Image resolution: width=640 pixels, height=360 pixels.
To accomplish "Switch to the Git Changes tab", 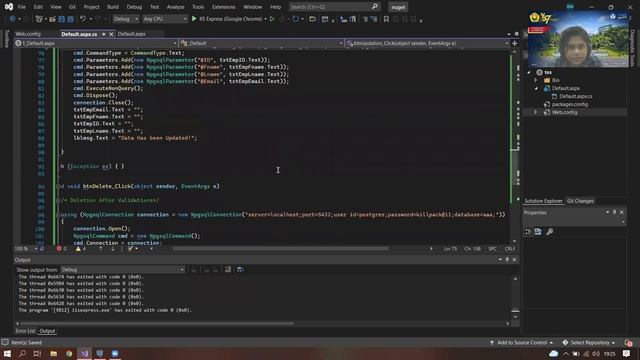I will [580, 201].
